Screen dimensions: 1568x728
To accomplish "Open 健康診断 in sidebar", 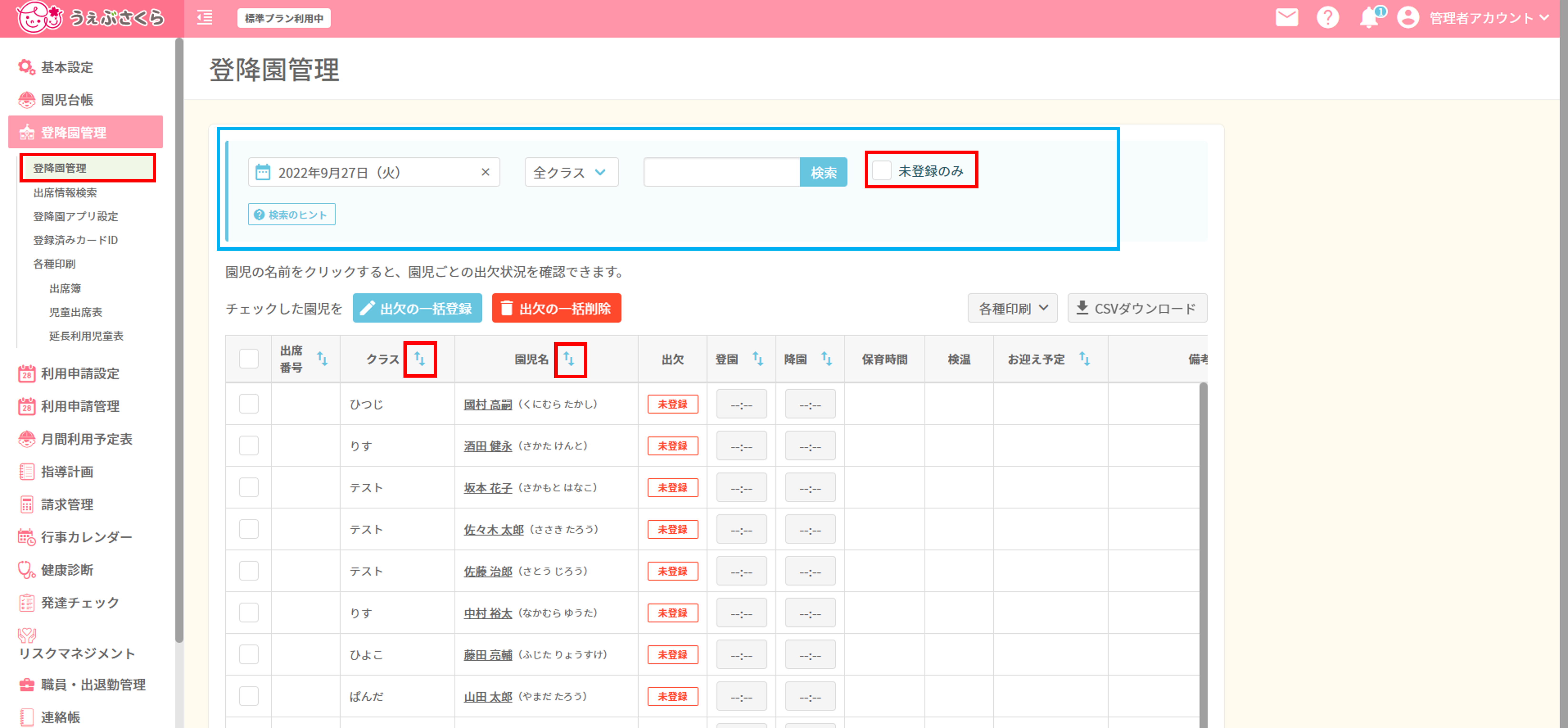I will tap(56, 570).
